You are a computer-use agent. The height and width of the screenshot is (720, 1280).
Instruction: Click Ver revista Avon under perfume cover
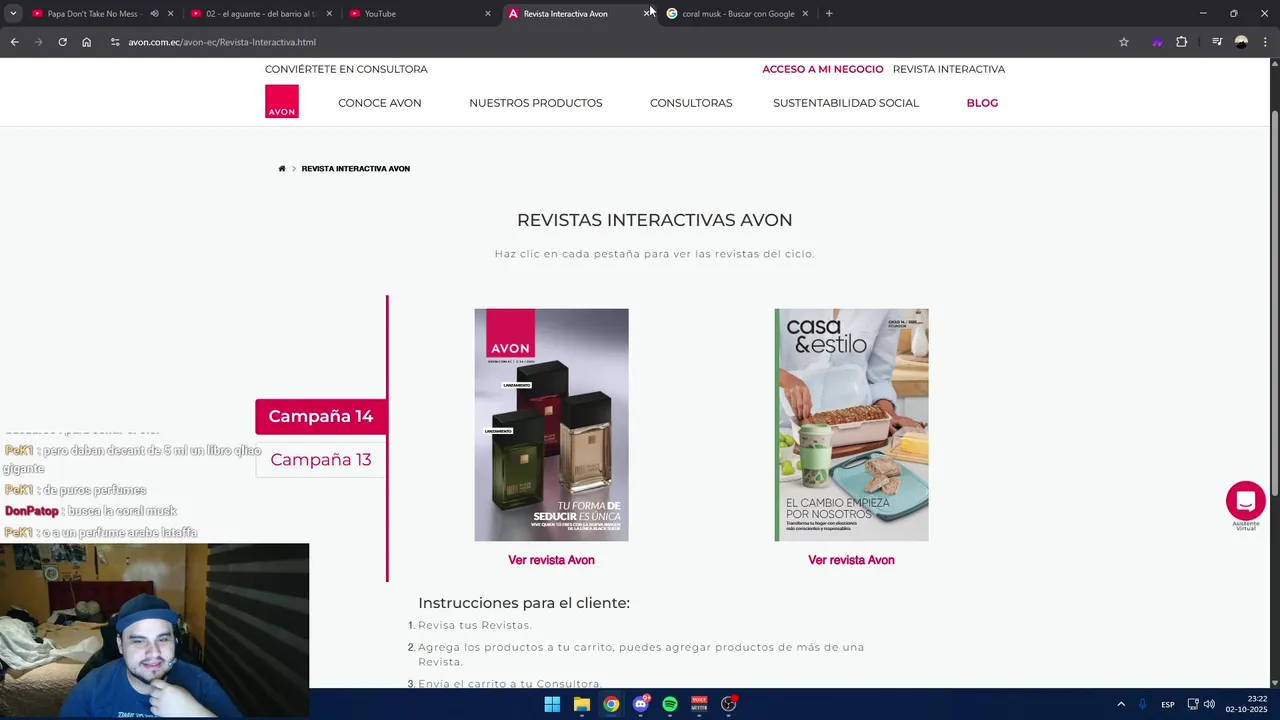point(551,560)
